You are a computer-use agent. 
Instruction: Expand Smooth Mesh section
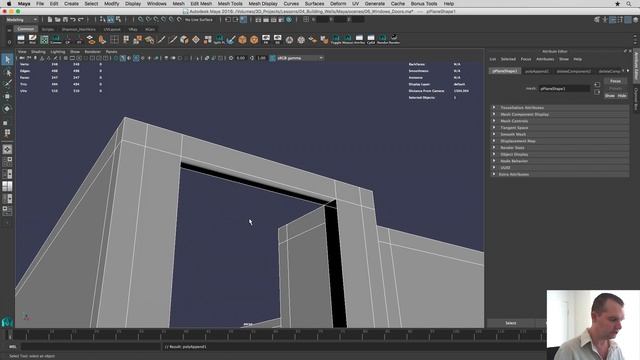coord(560,134)
